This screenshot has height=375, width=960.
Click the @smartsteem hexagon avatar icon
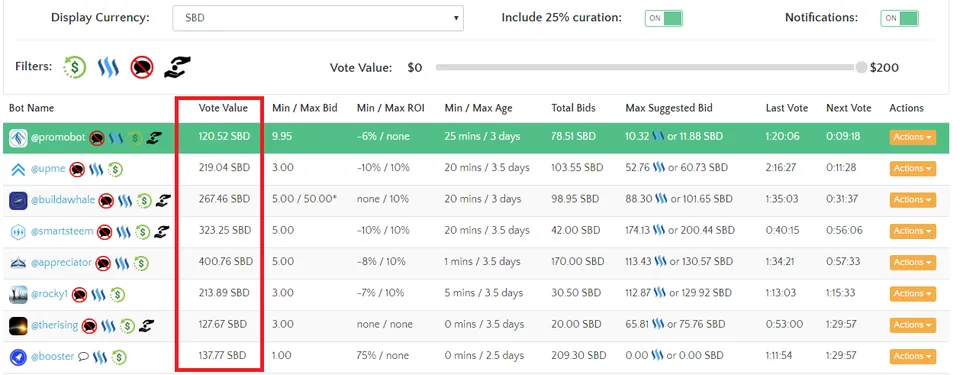click(x=18, y=232)
